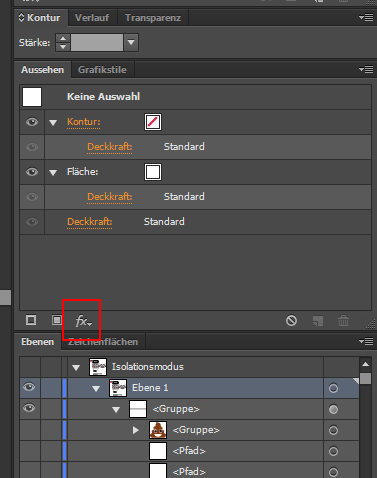Screen dimensions: 377x478
Task: Switch to the Zeichenflächen tab
Action: pyautogui.click(x=103, y=342)
